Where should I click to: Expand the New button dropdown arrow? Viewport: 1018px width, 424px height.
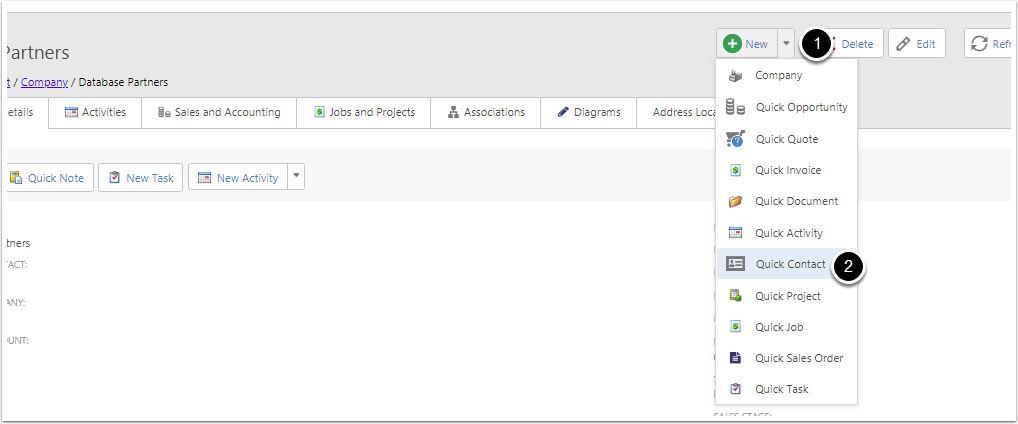click(786, 44)
